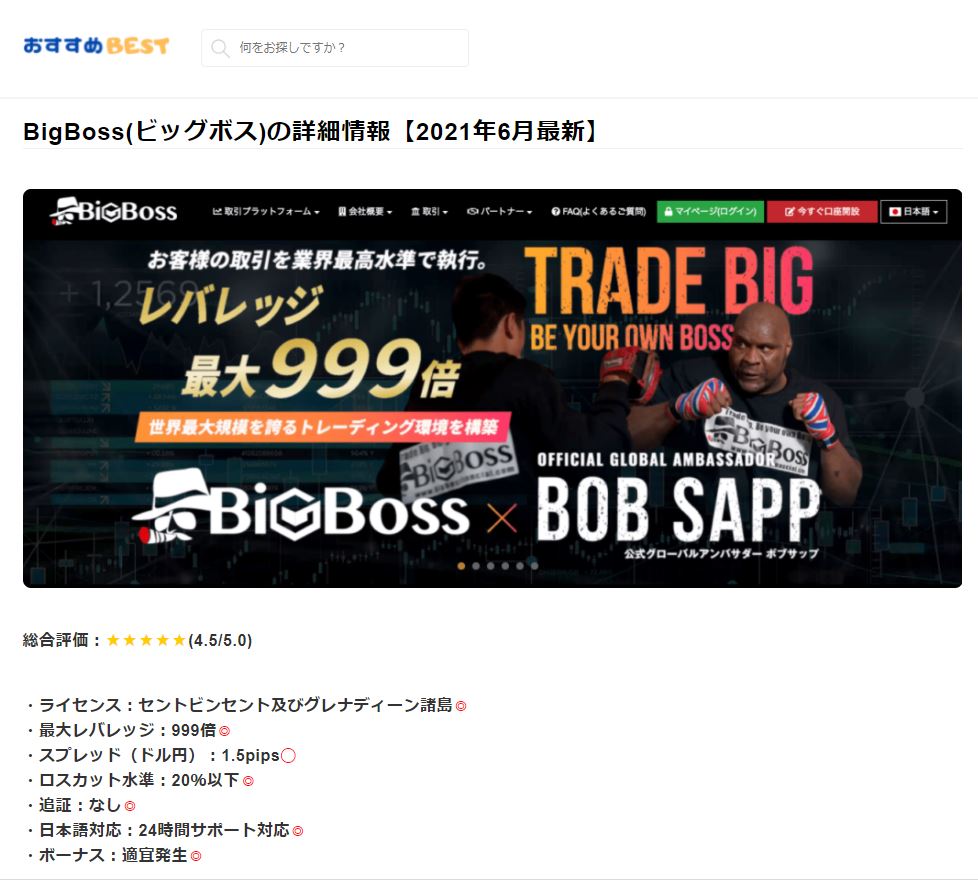Viewport: 978px width, 883px height.
Task: Expand the 会社概要 menu
Action: pos(366,211)
